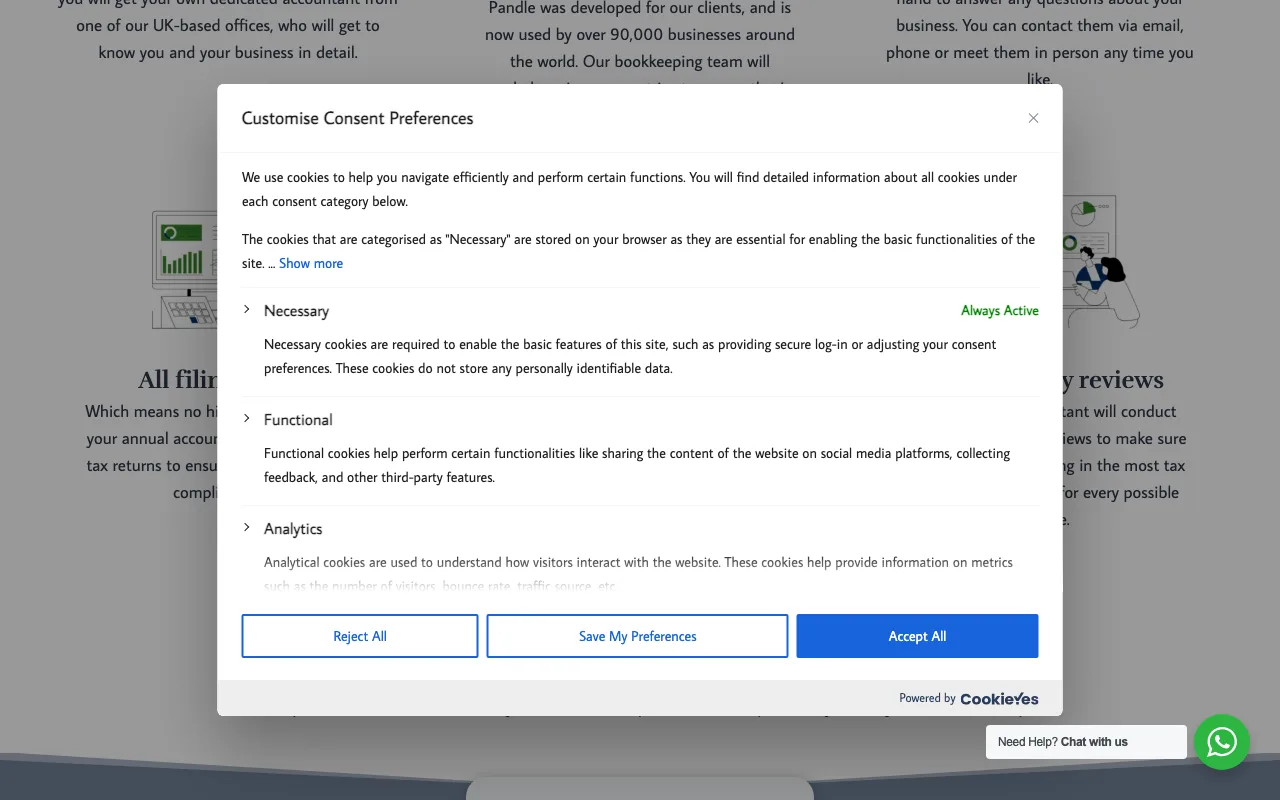Screen dimensions: 1280x800
Task: Click the Customise Consent Preferences title
Action: (x=357, y=118)
